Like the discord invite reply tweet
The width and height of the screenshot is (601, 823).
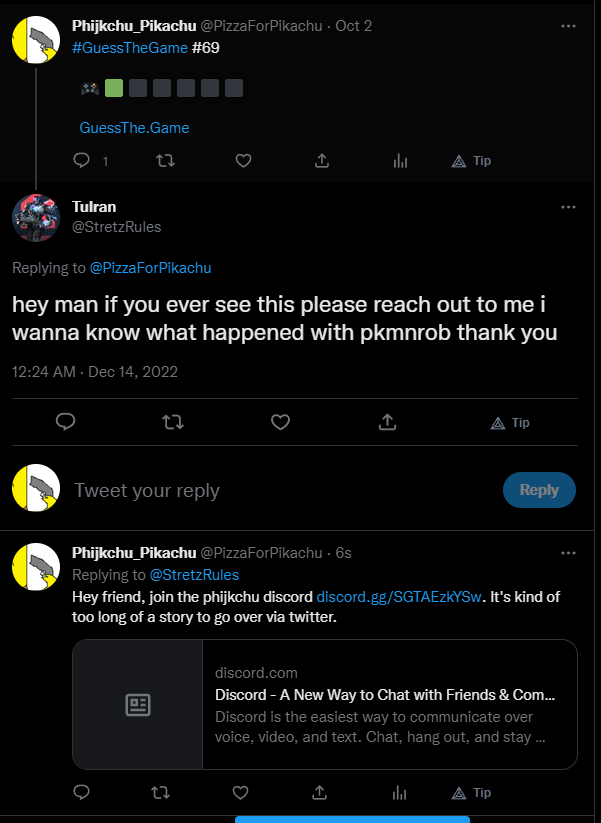[x=240, y=793]
